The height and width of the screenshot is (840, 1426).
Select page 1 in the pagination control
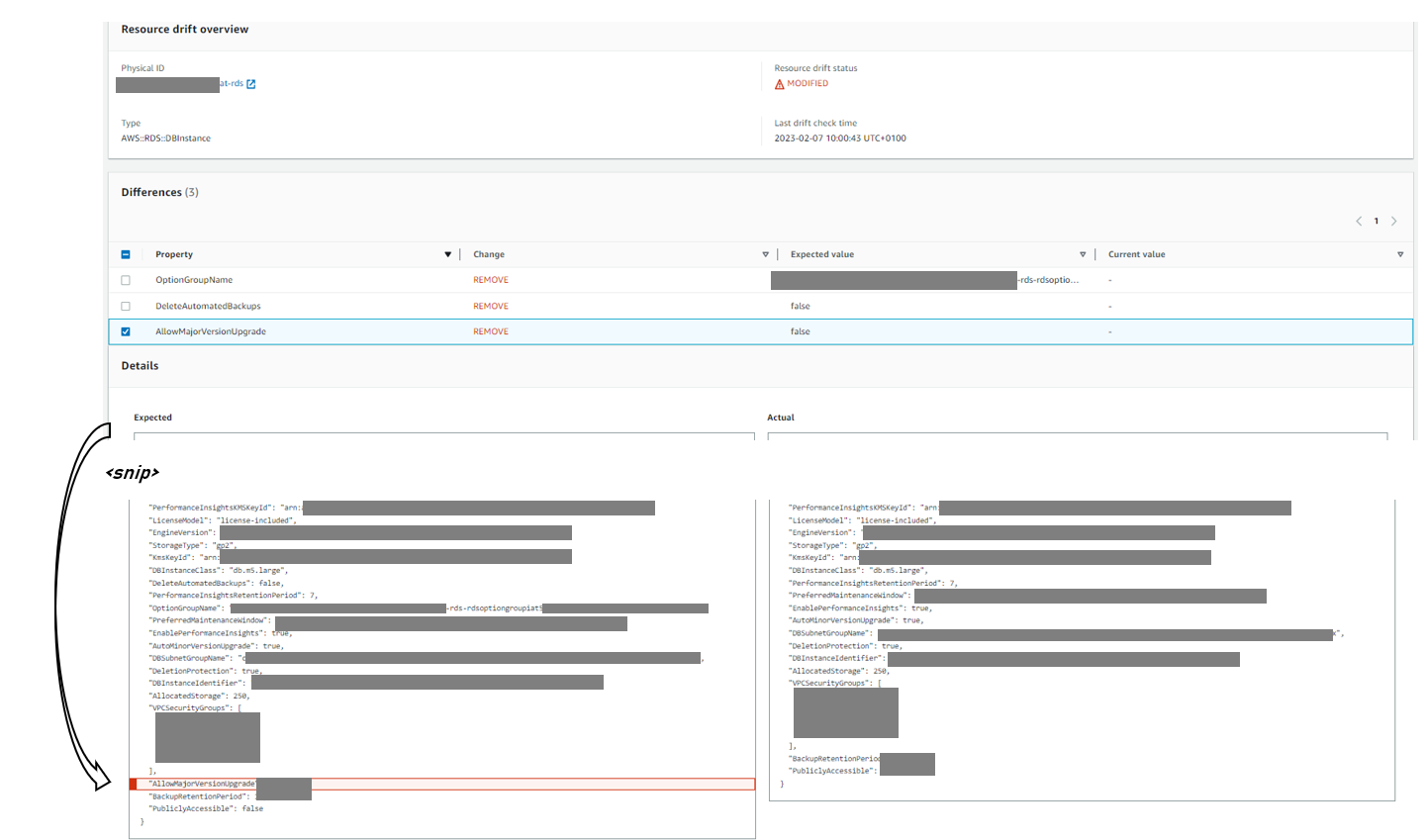pyautogui.click(x=1376, y=221)
